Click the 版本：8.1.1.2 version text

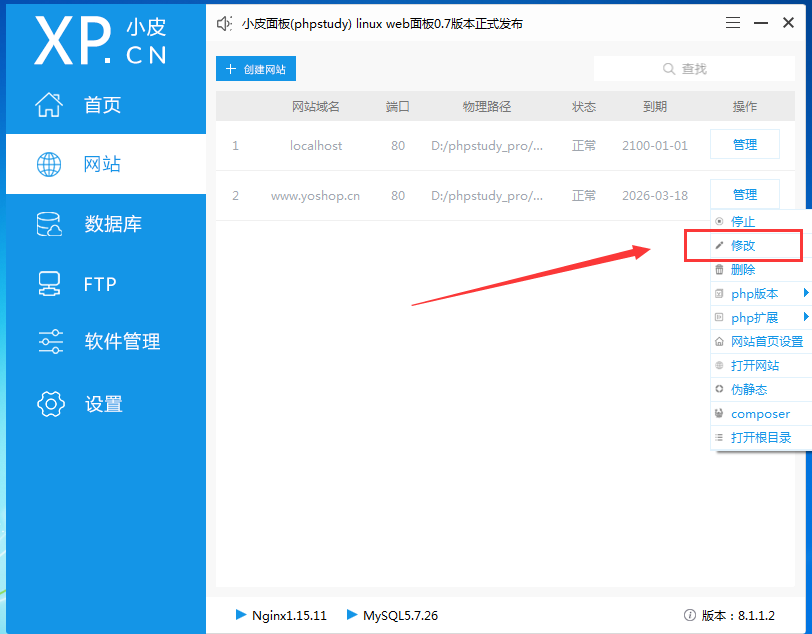[x=738, y=615]
